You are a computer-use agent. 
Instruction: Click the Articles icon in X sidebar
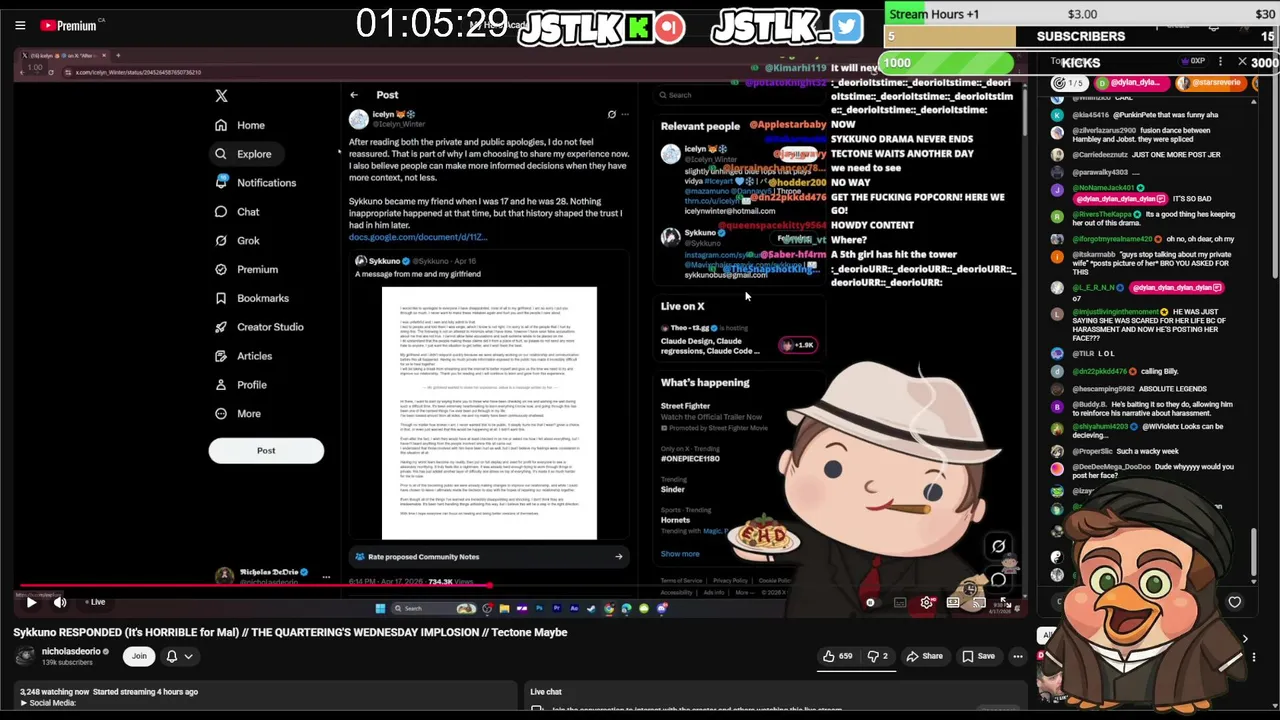click(221, 356)
